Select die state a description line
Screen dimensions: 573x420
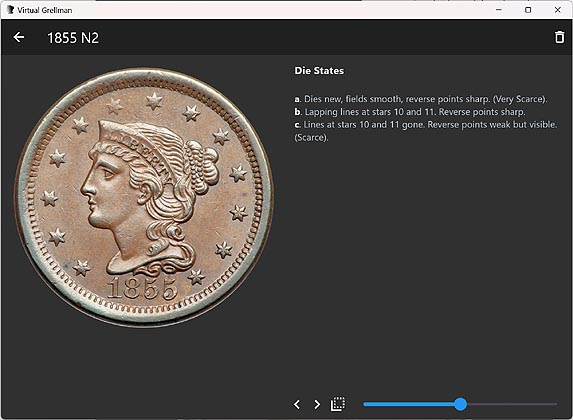pos(421,99)
